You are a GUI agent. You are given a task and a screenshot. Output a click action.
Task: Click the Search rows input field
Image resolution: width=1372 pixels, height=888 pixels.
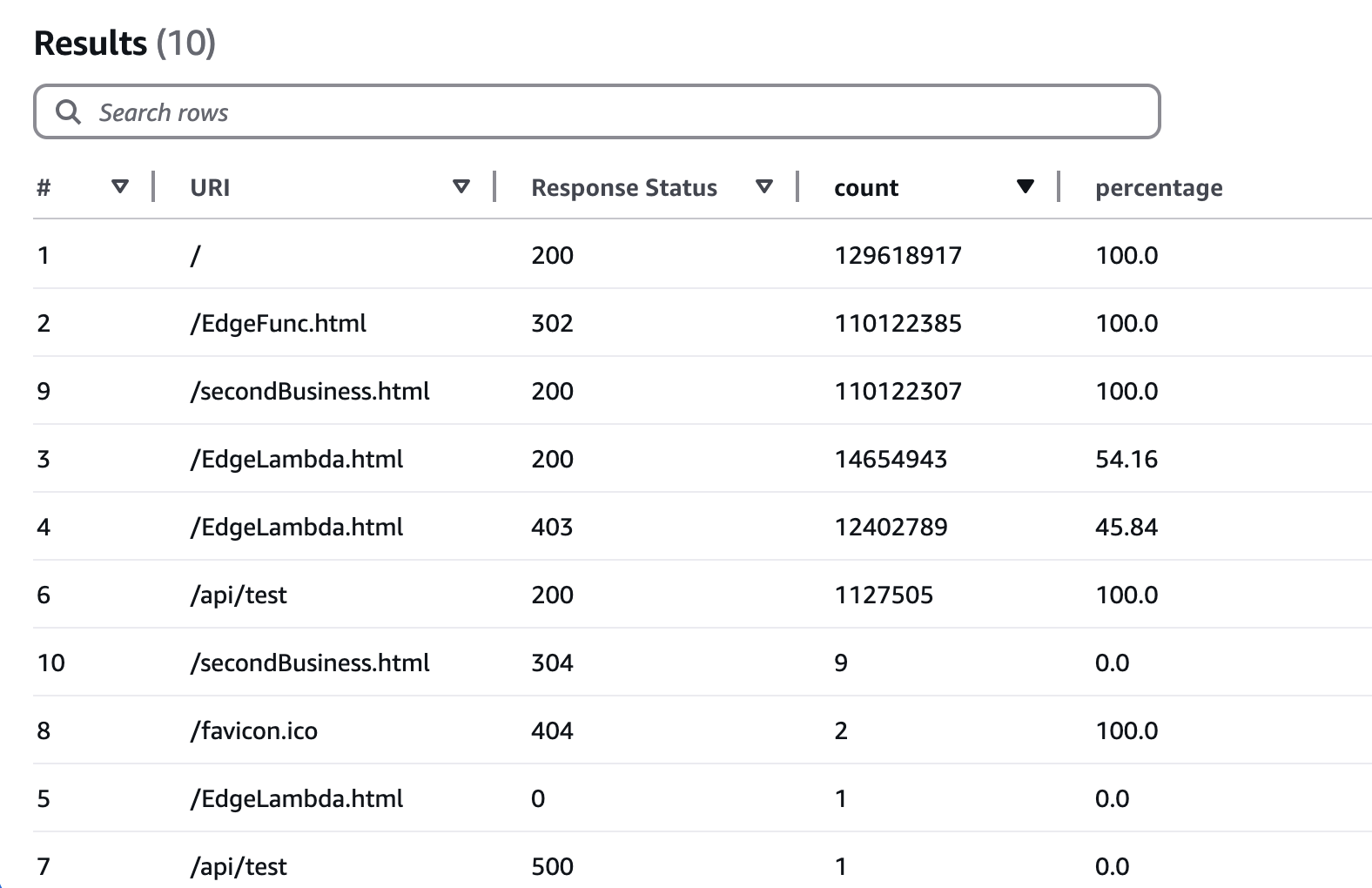(x=597, y=111)
